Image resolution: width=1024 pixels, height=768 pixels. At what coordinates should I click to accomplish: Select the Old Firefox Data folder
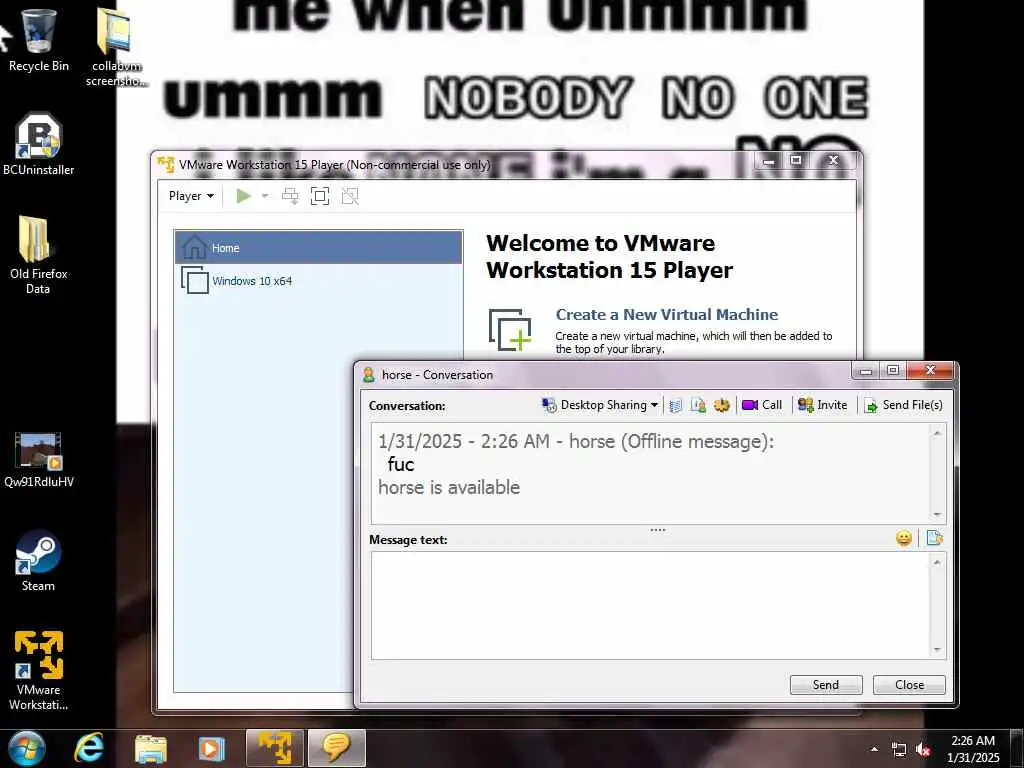coord(39,255)
